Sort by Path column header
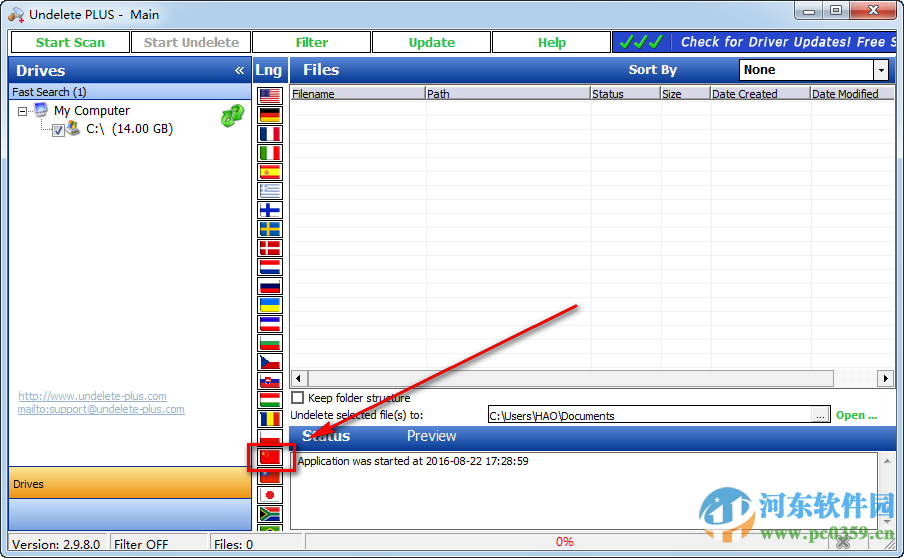Viewport: 904px width, 558px height. pos(508,93)
